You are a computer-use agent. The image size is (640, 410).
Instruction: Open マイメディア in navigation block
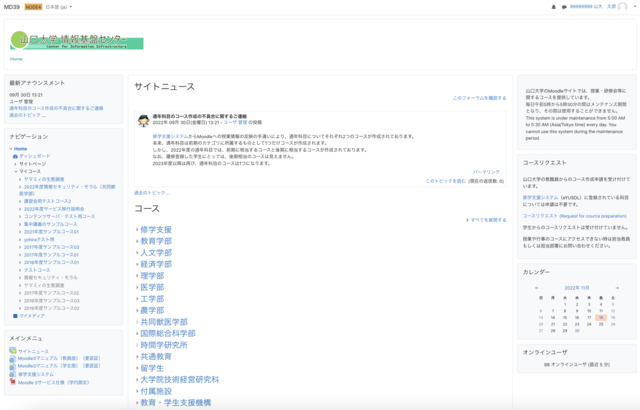coord(32,316)
